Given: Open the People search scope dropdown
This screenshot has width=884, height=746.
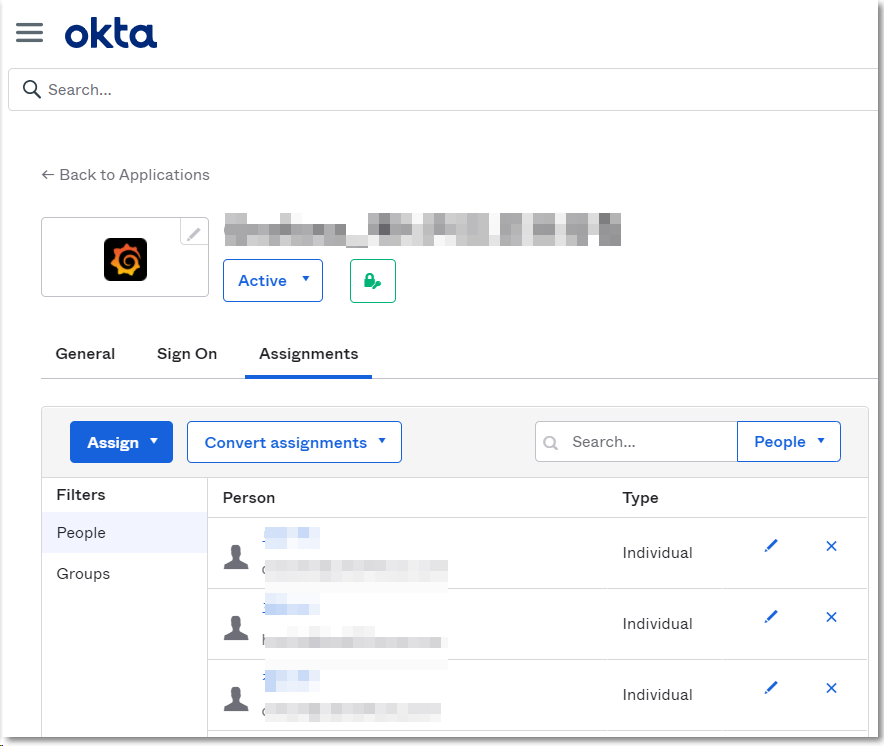Looking at the screenshot, I should (x=789, y=442).
